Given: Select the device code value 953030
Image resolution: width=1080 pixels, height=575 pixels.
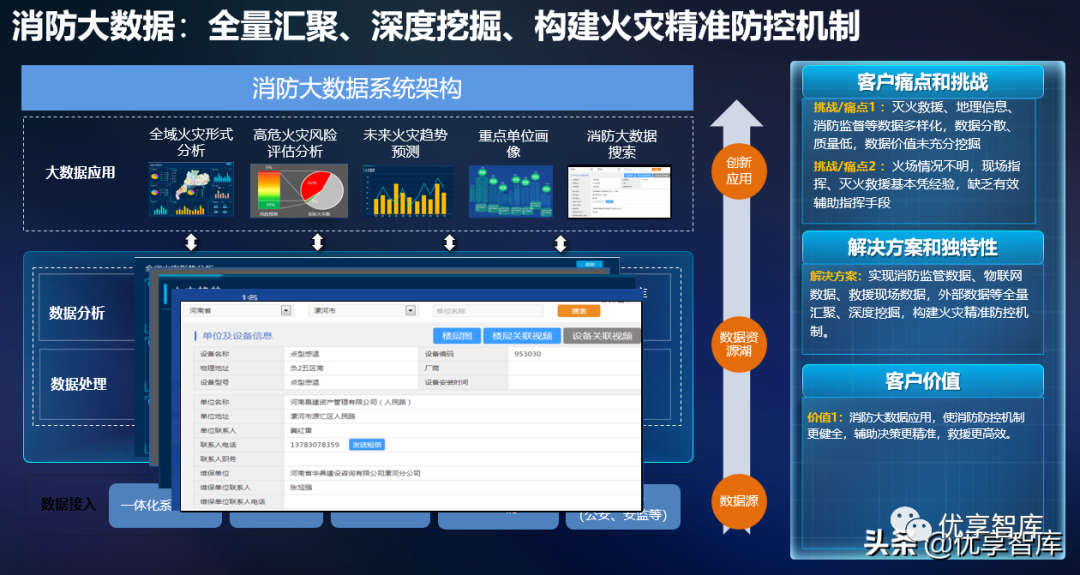Looking at the screenshot, I should coord(528,354).
